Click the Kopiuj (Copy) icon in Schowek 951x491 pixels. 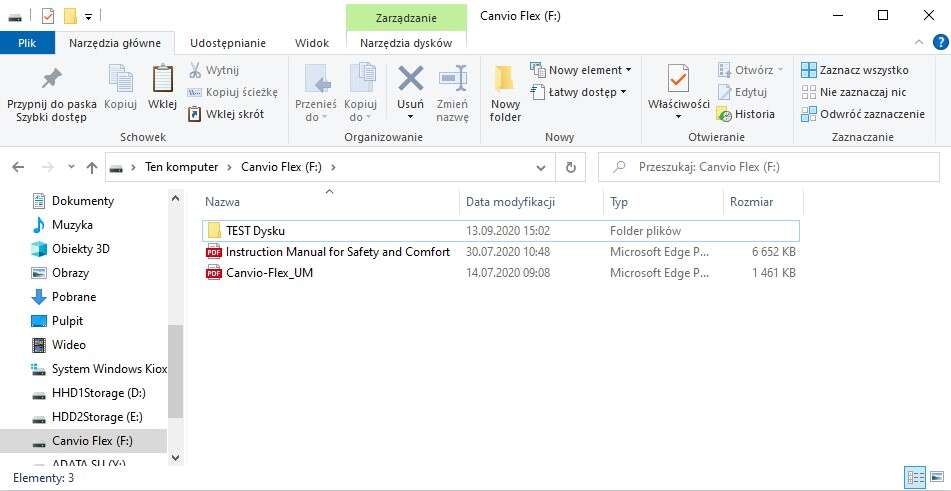point(120,80)
